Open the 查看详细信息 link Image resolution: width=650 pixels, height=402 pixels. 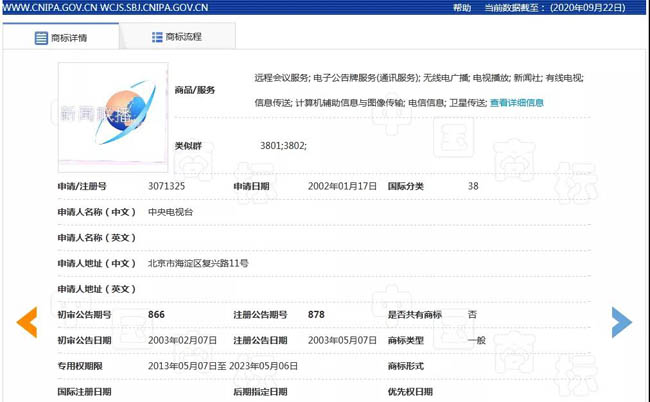point(516,102)
